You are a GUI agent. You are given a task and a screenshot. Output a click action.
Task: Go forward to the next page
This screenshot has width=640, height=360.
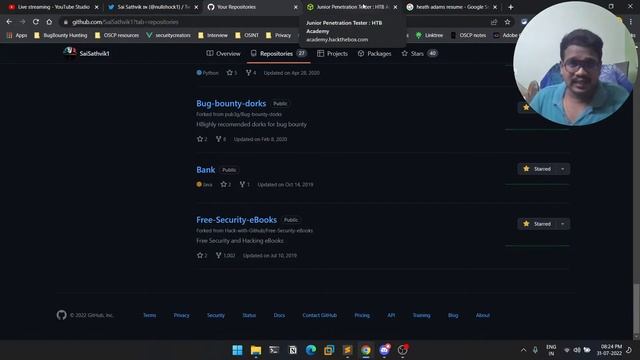point(22,22)
